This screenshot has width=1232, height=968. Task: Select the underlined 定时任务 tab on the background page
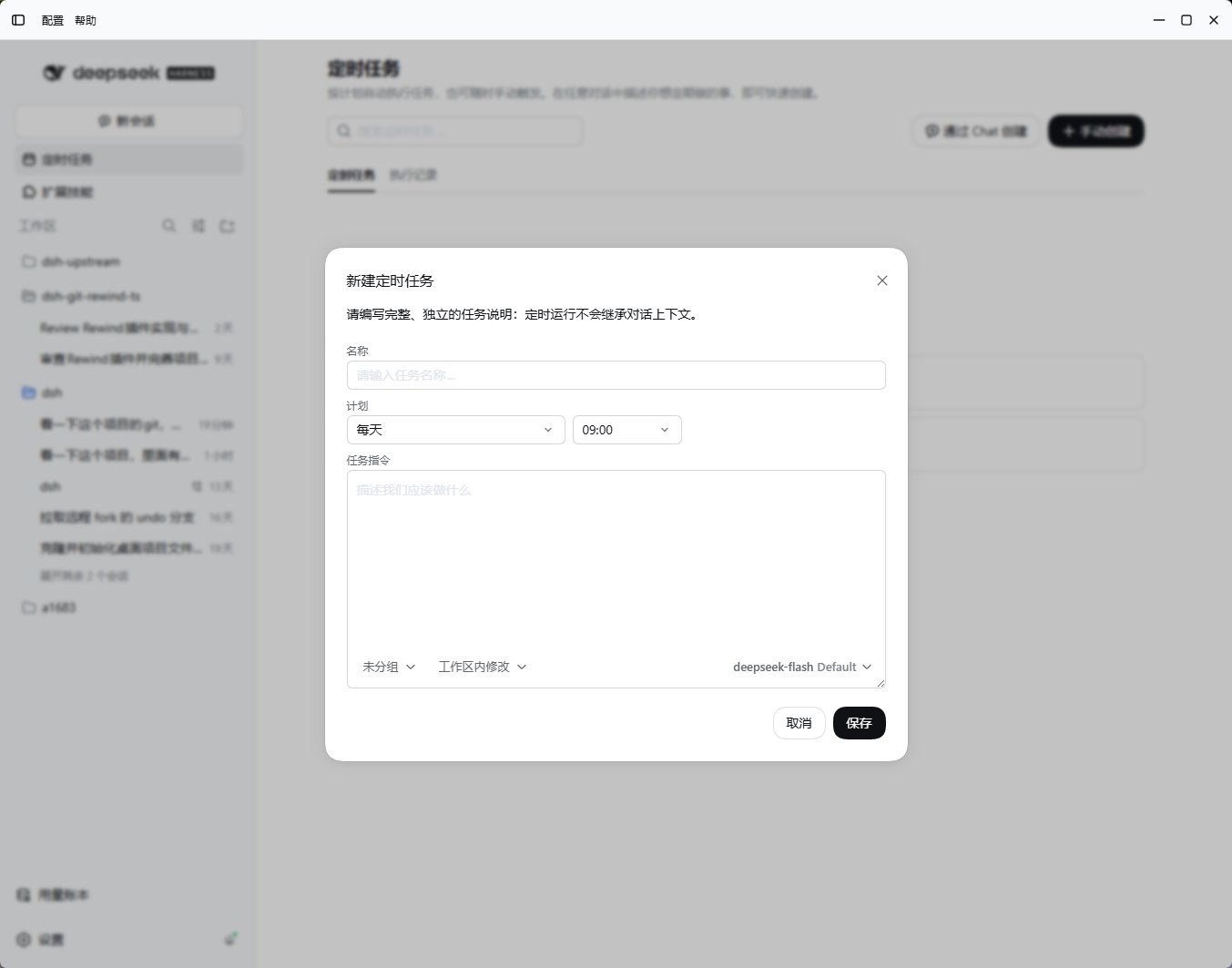tap(351, 175)
